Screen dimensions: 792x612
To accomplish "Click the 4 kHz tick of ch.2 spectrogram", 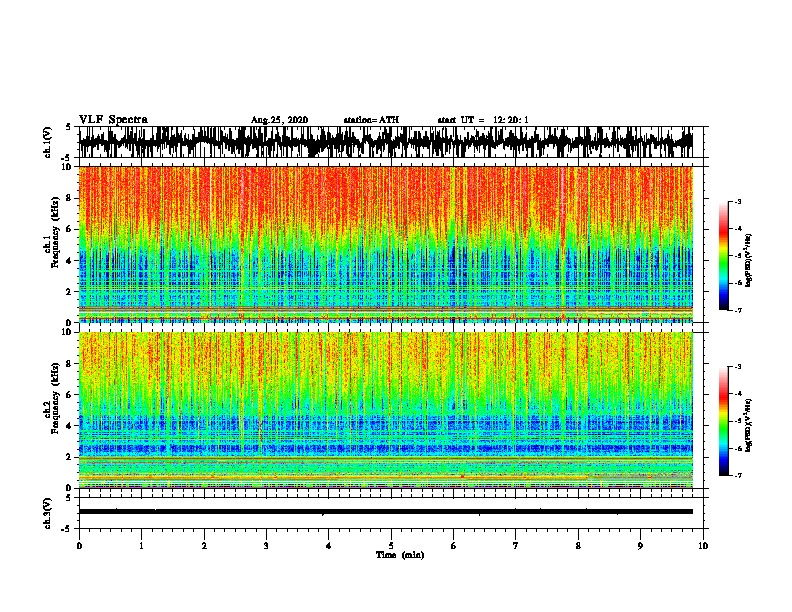I will point(69,426).
